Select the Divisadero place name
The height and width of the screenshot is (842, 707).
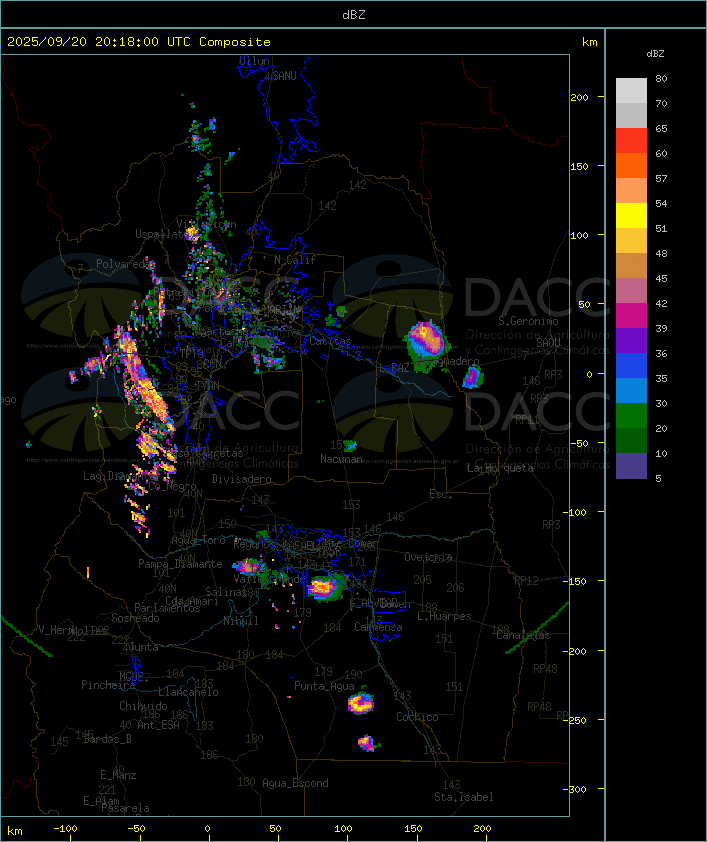pos(242,479)
